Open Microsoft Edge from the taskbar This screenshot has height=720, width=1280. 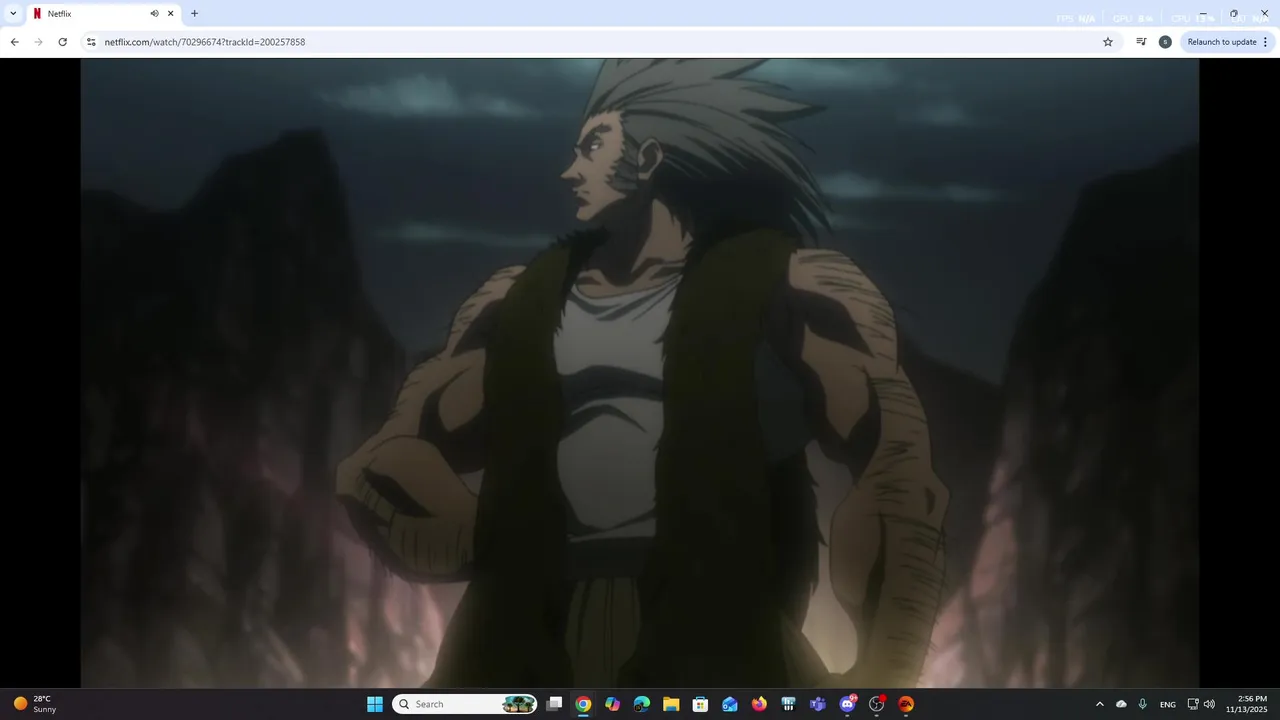pos(642,704)
